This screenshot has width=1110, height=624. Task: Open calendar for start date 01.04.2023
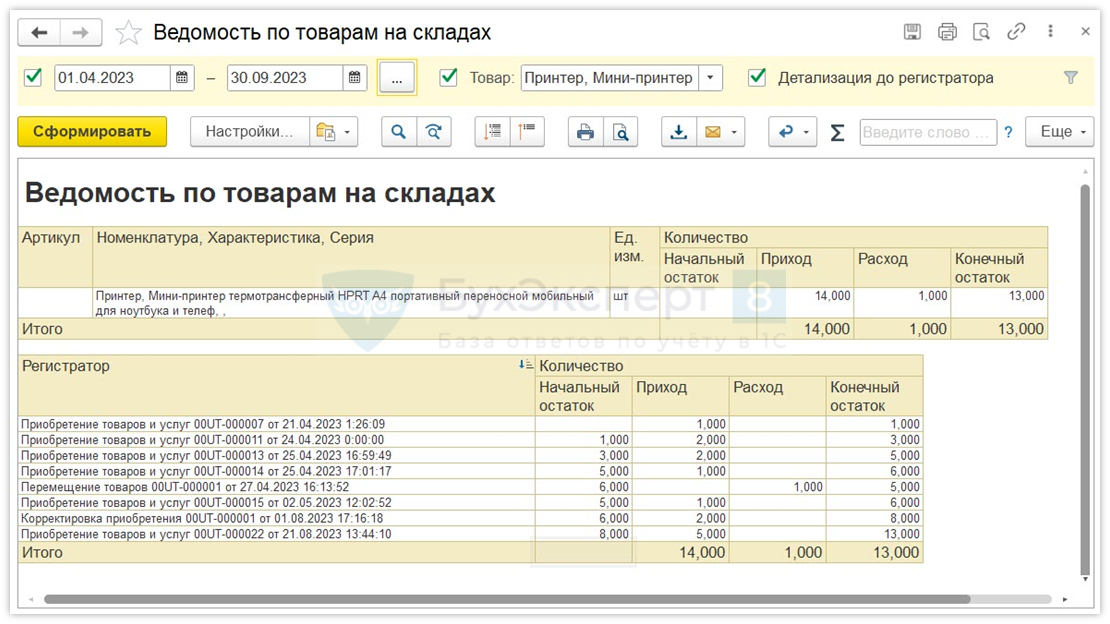click(182, 78)
